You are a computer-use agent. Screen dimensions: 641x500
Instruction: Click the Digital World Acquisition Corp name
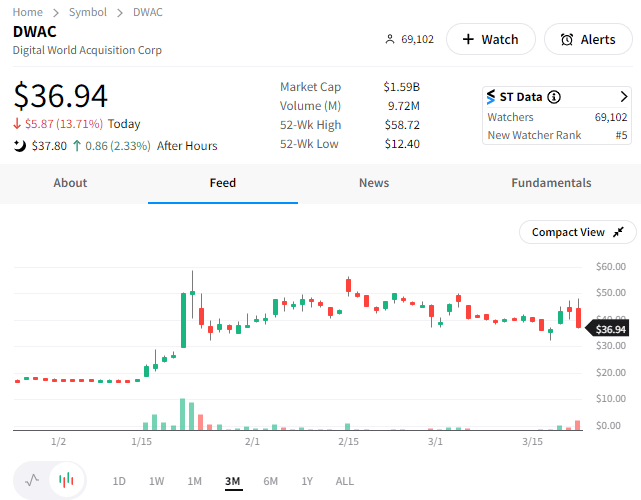[x=87, y=50]
